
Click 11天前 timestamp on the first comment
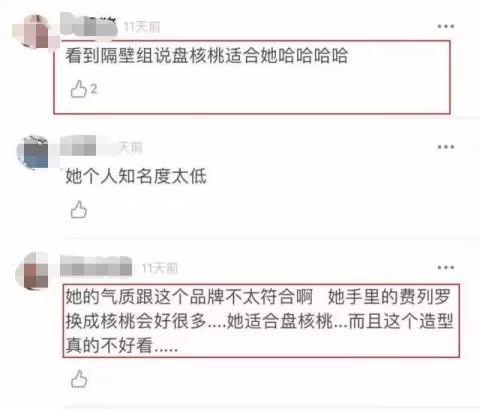(x=142, y=27)
